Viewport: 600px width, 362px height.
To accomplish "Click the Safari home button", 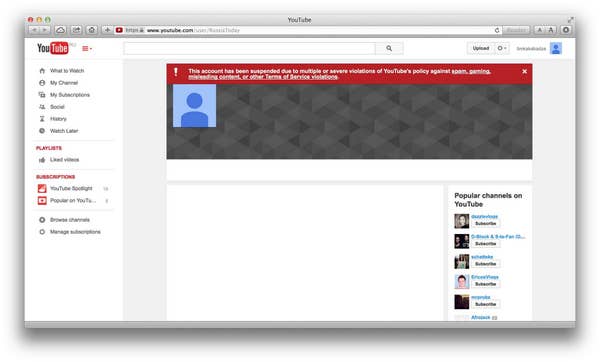I will pyautogui.click(x=92, y=30).
